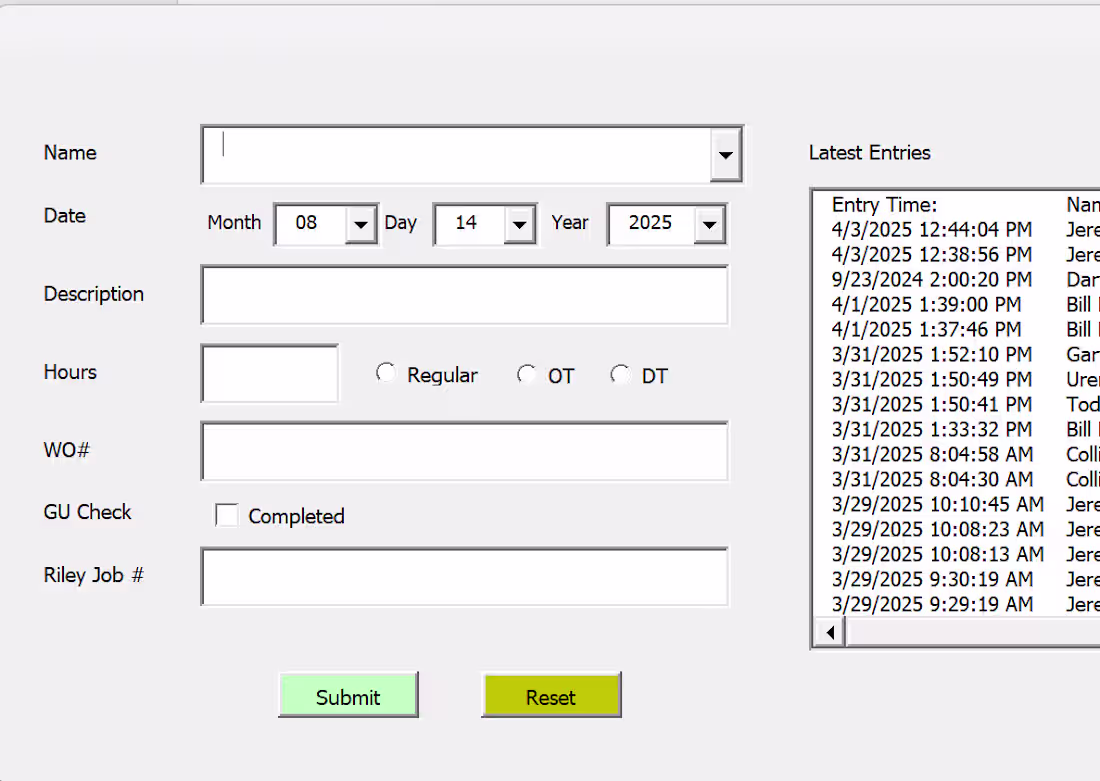This screenshot has width=1100, height=781.
Task: Click the left scroll arrow under Latest Entries
Action: pos(829,632)
